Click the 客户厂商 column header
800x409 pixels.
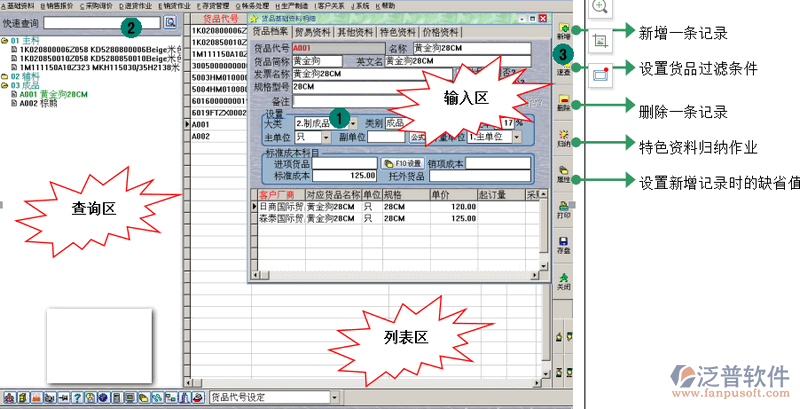(281, 195)
